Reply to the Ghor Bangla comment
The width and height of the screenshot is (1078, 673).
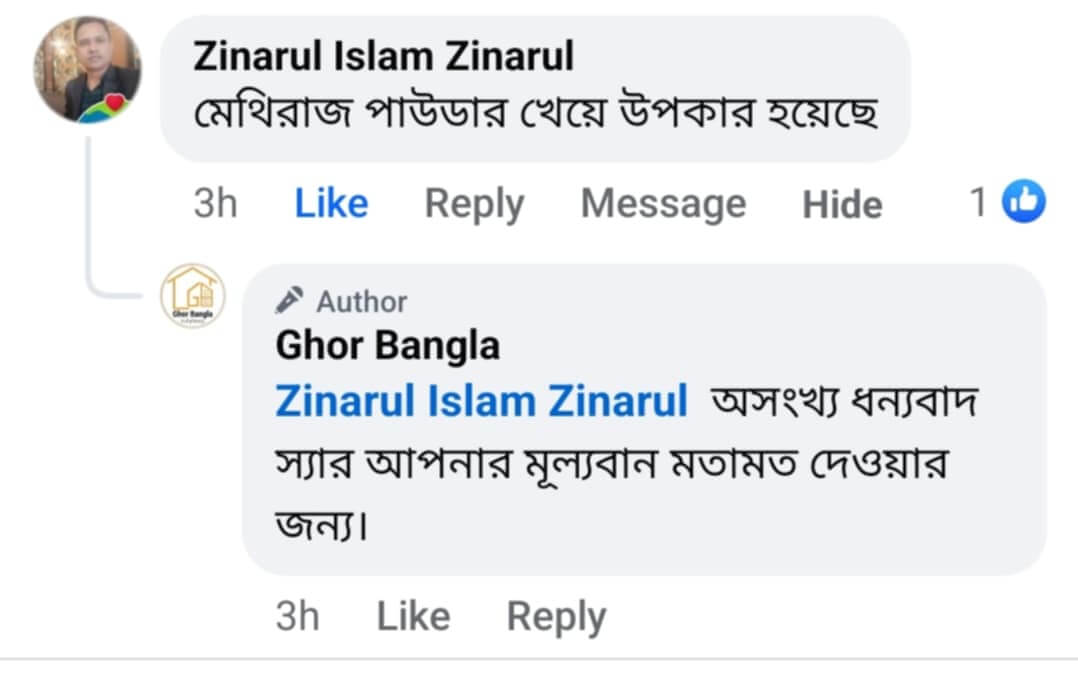pos(556,617)
